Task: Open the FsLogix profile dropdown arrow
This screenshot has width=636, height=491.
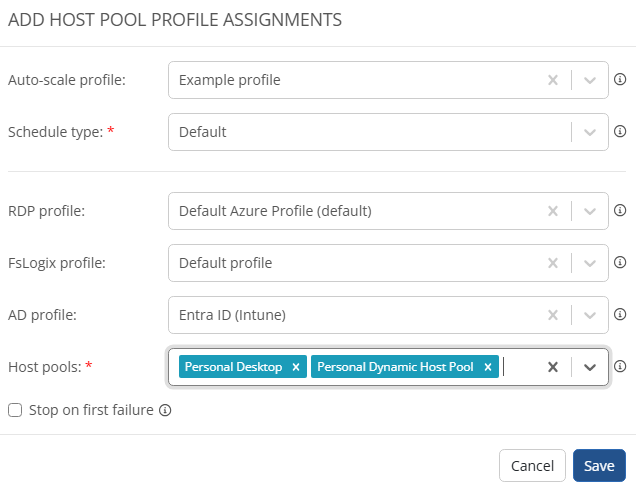Action: tap(590, 263)
